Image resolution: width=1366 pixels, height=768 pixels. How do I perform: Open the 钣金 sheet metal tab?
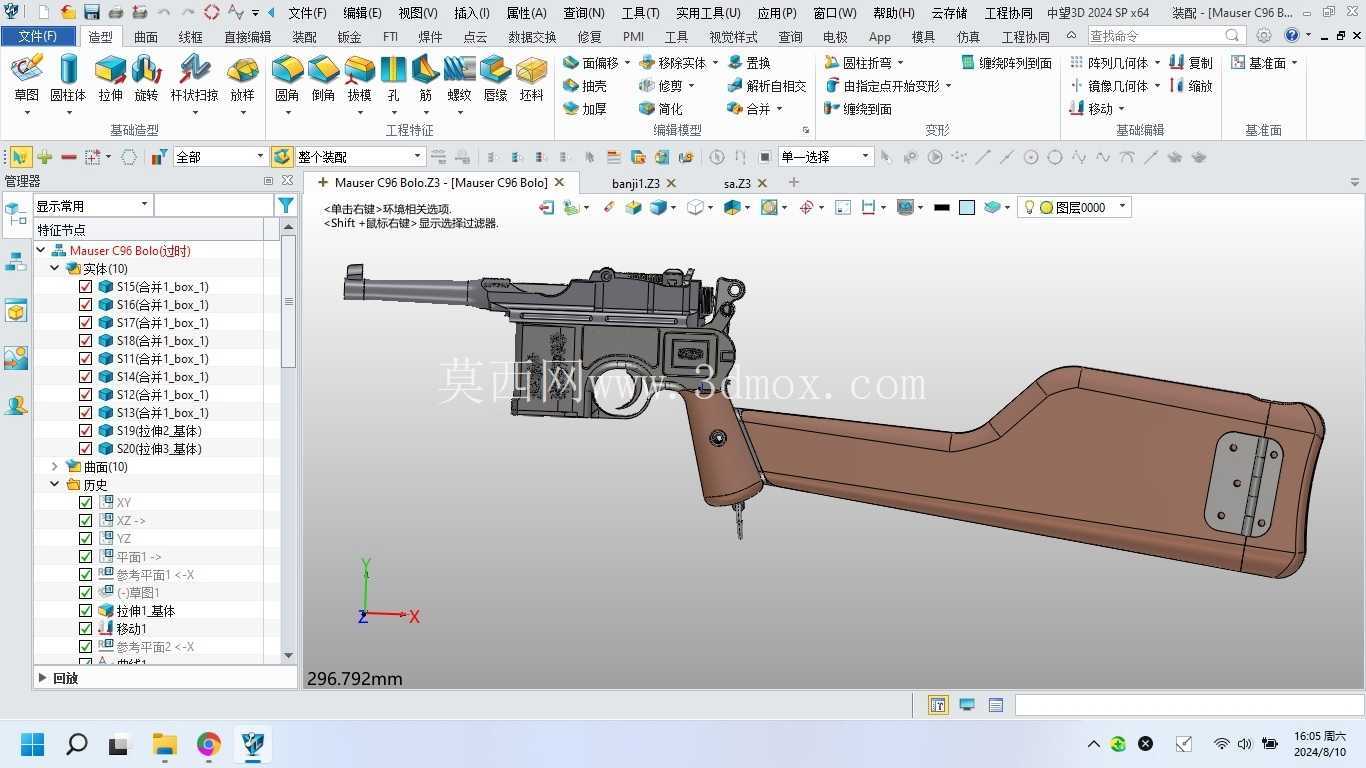349,37
